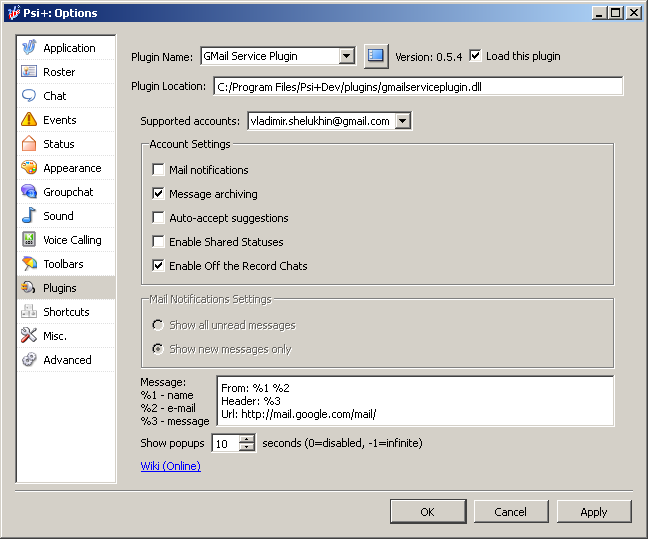Increase Show popups seconds with up arrow
Image resolution: width=648 pixels, height=539 pixels.
(247, 438)
